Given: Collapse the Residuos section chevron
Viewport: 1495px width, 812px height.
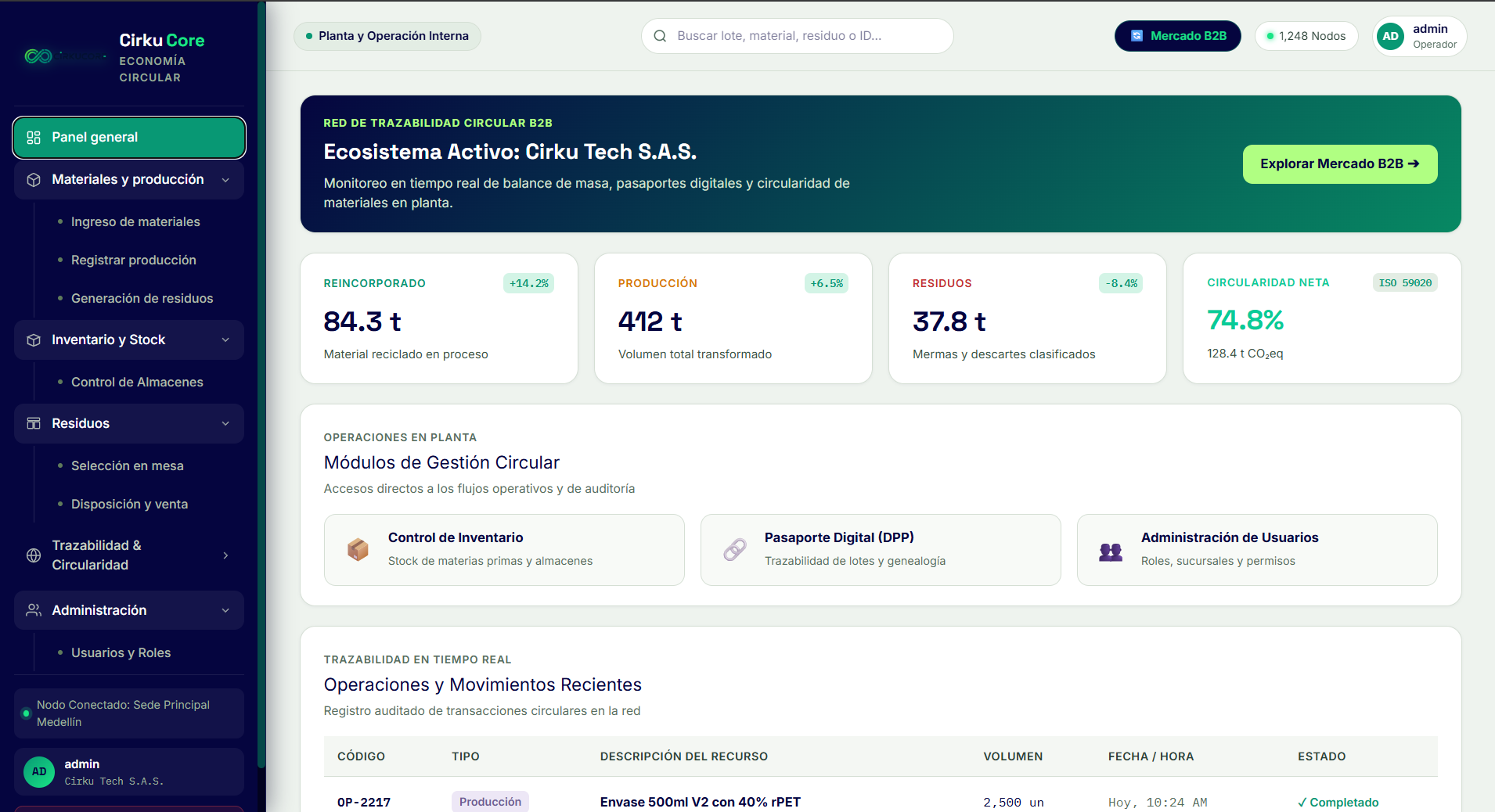Looking at the screenshot, I should tap(225, 423).
